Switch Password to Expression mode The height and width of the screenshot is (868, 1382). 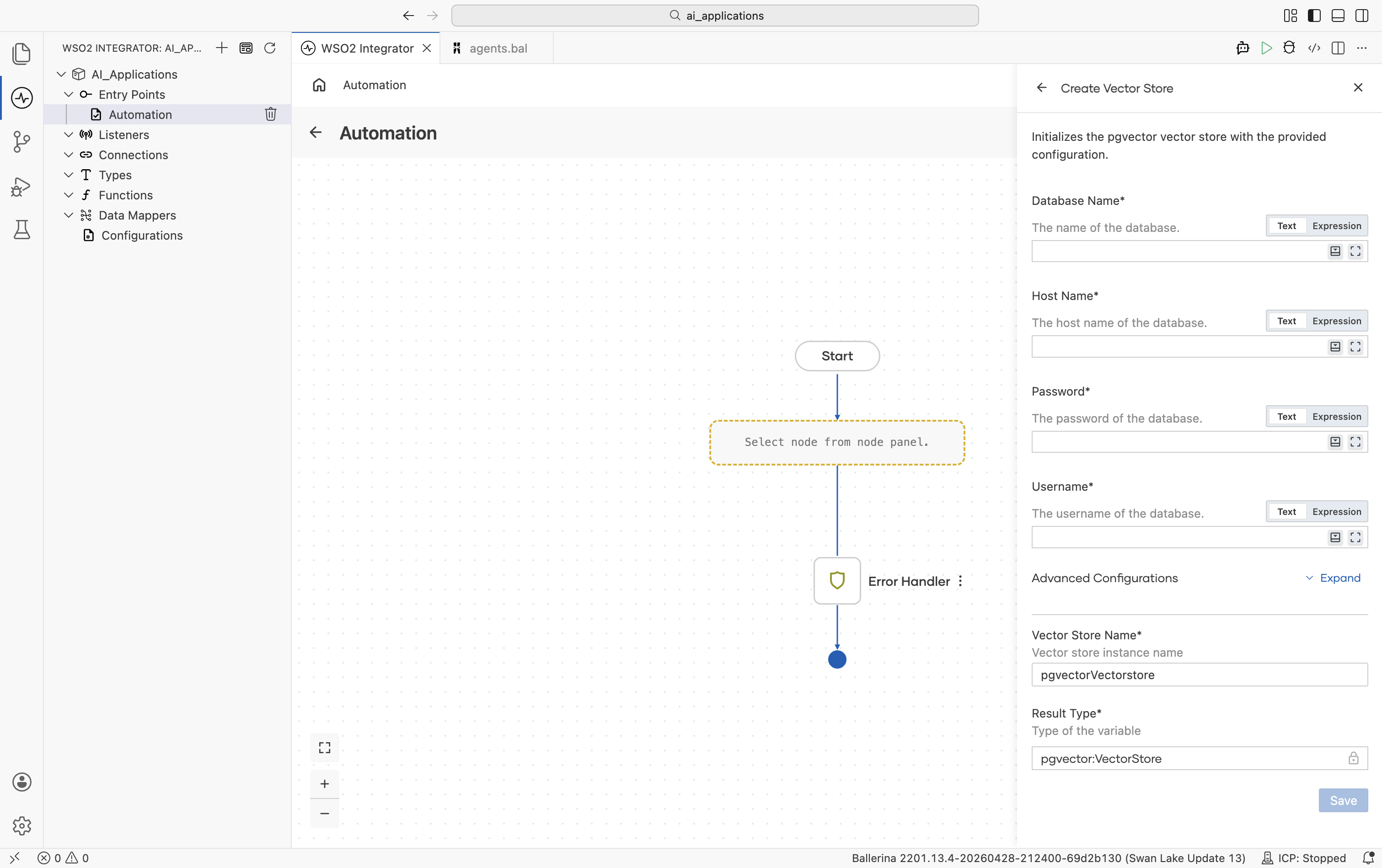click(x=1336, y=416)
